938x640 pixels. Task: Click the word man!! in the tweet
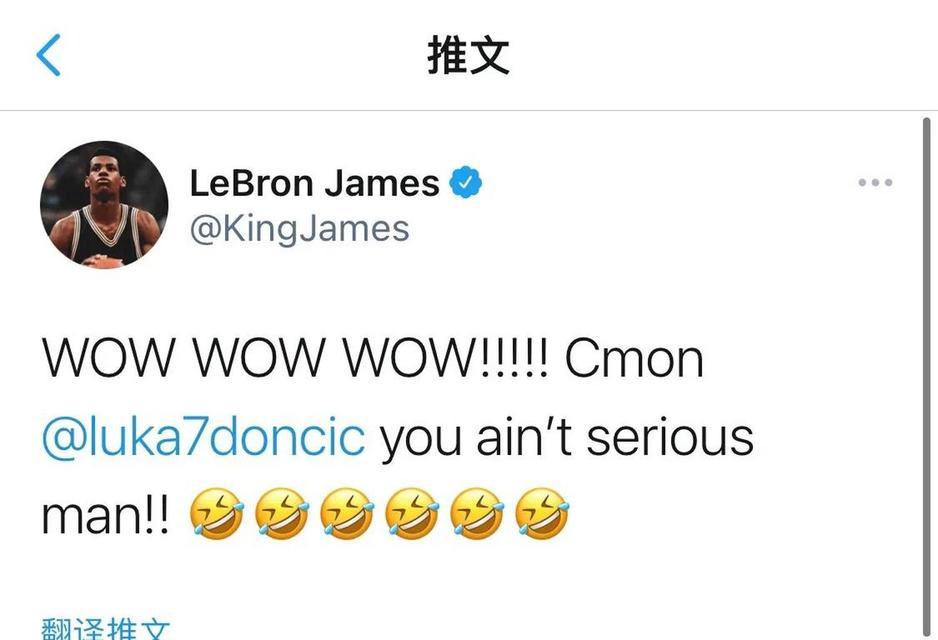click(106, 515)
